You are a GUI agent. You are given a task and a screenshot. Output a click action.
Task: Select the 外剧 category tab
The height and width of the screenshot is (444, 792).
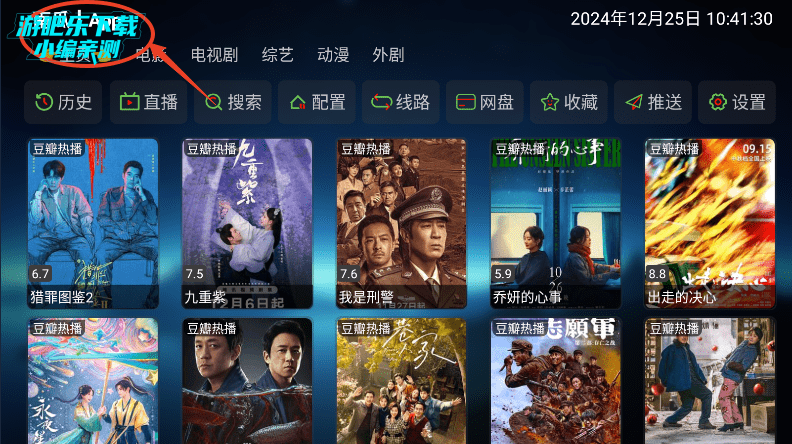pyautogui.click(x=388, y=55)
